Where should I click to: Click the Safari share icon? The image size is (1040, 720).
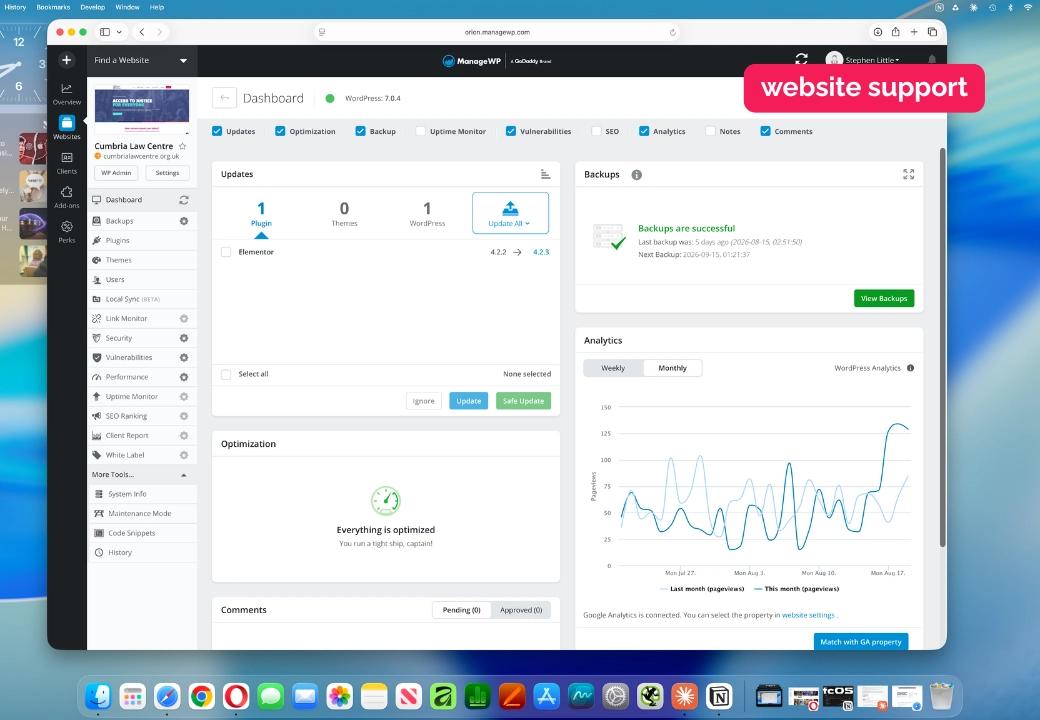coord(895,32)
